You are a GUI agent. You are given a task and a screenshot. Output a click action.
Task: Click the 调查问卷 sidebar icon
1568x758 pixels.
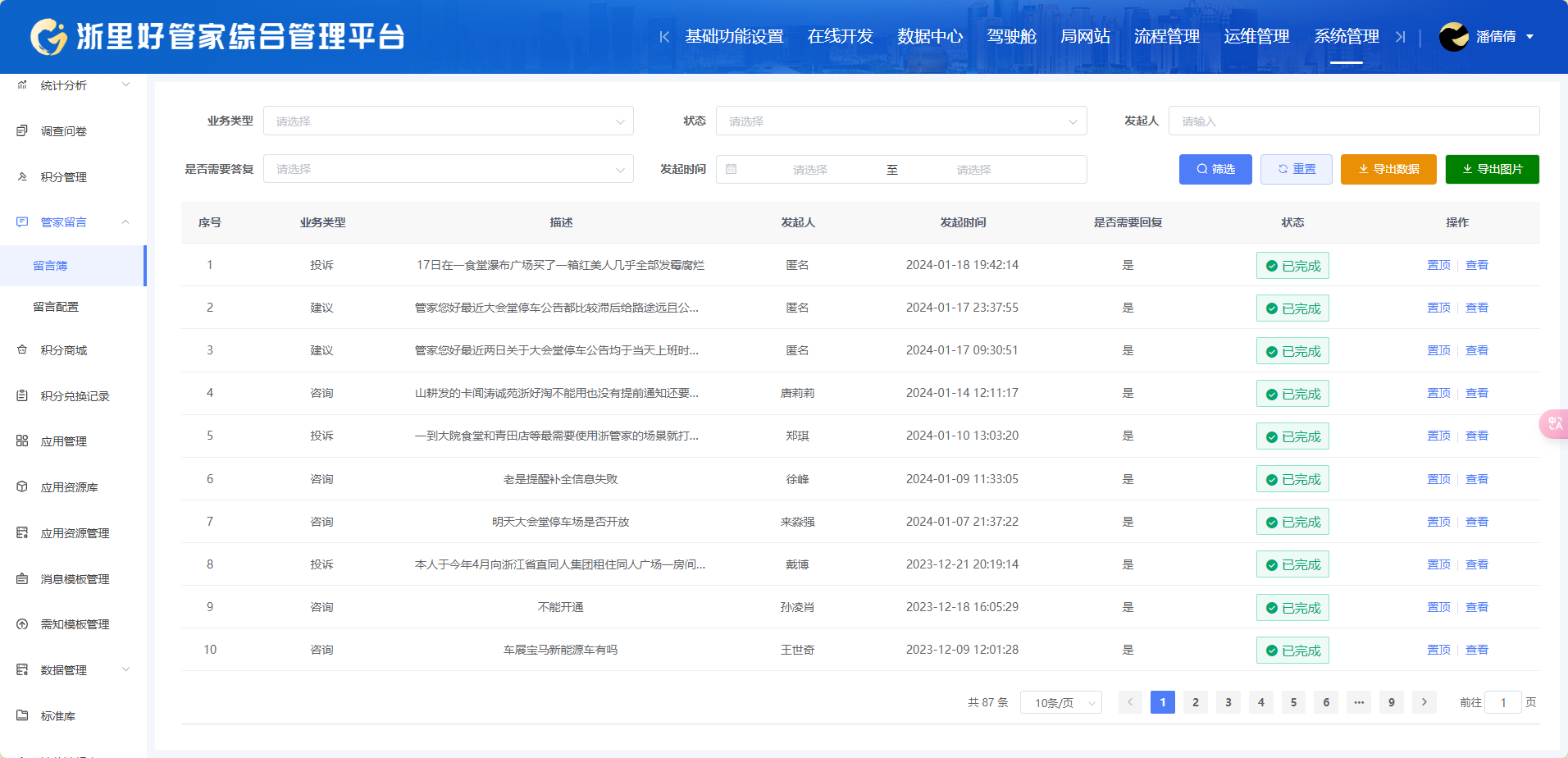22,130
